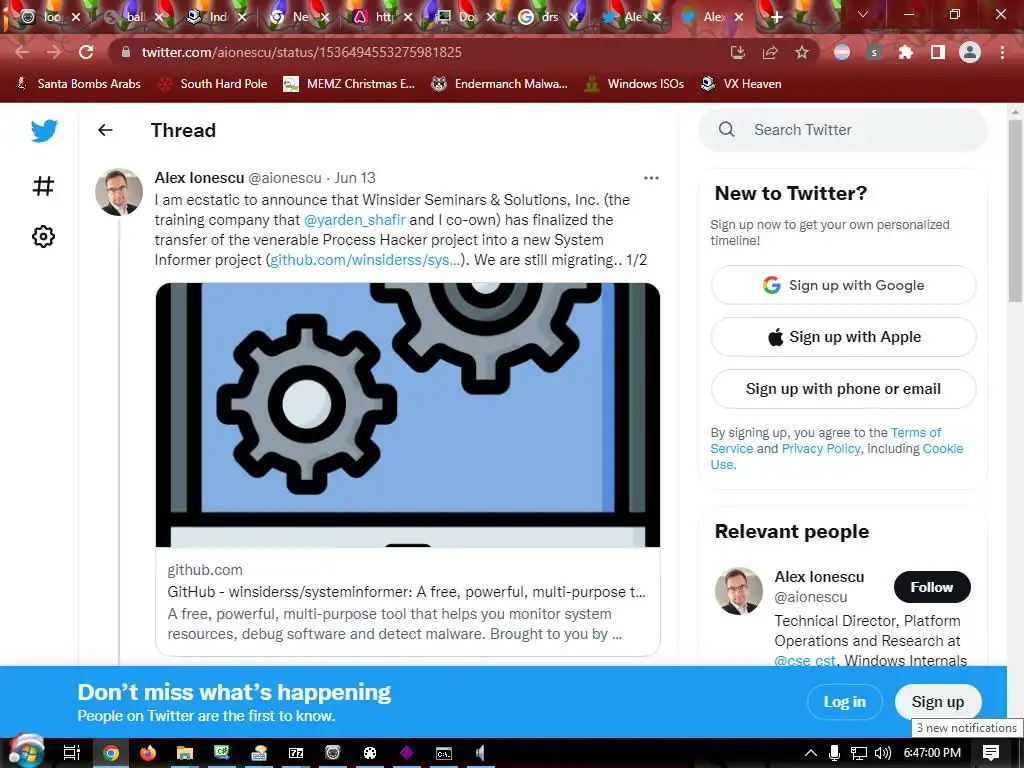Screen dimensions: 1024x768
Task: Click the Twitter bird home icon
Action: click(44, 131)
